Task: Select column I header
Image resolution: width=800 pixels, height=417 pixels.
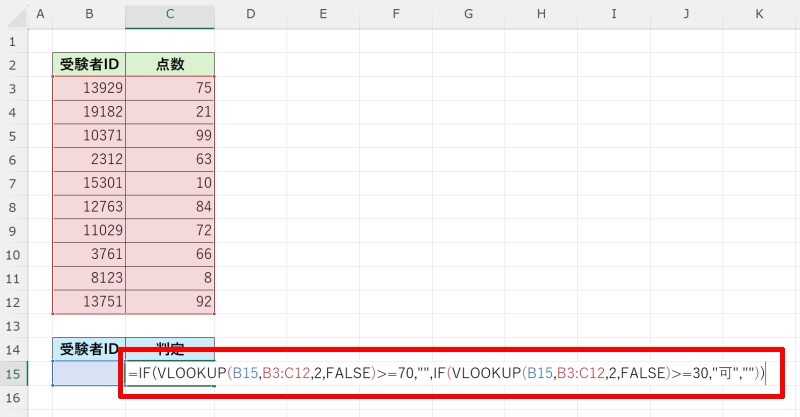Action: point(614,14)
